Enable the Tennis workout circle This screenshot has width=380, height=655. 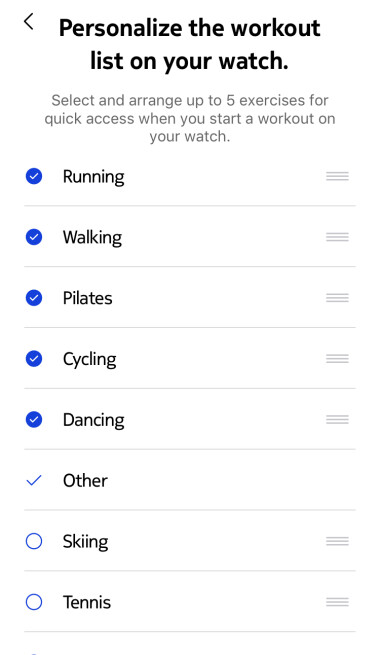point(34,602)
